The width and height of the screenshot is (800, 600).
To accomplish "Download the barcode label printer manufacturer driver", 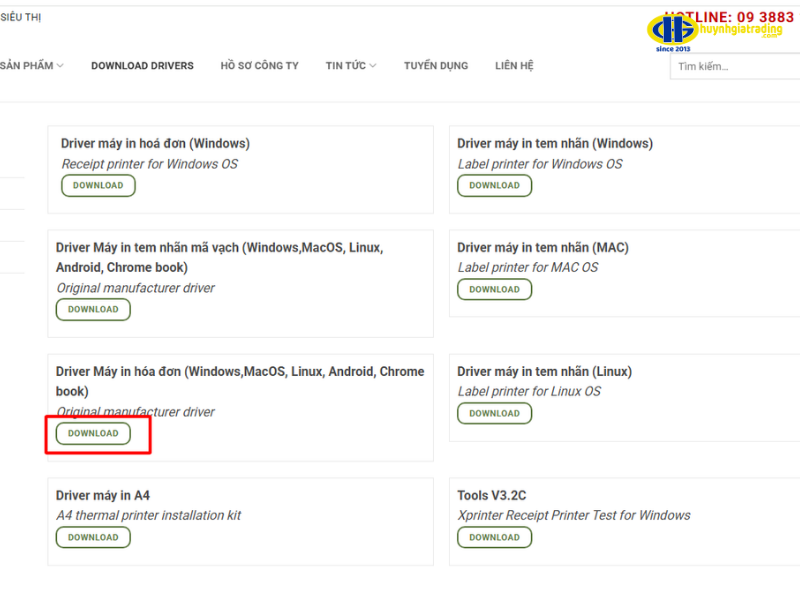I will pyautogui.click(x=93, y=309).
